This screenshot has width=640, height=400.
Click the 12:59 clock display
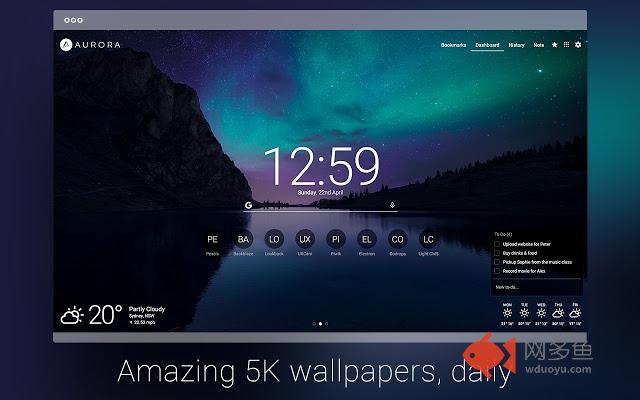tap(321, 166)
